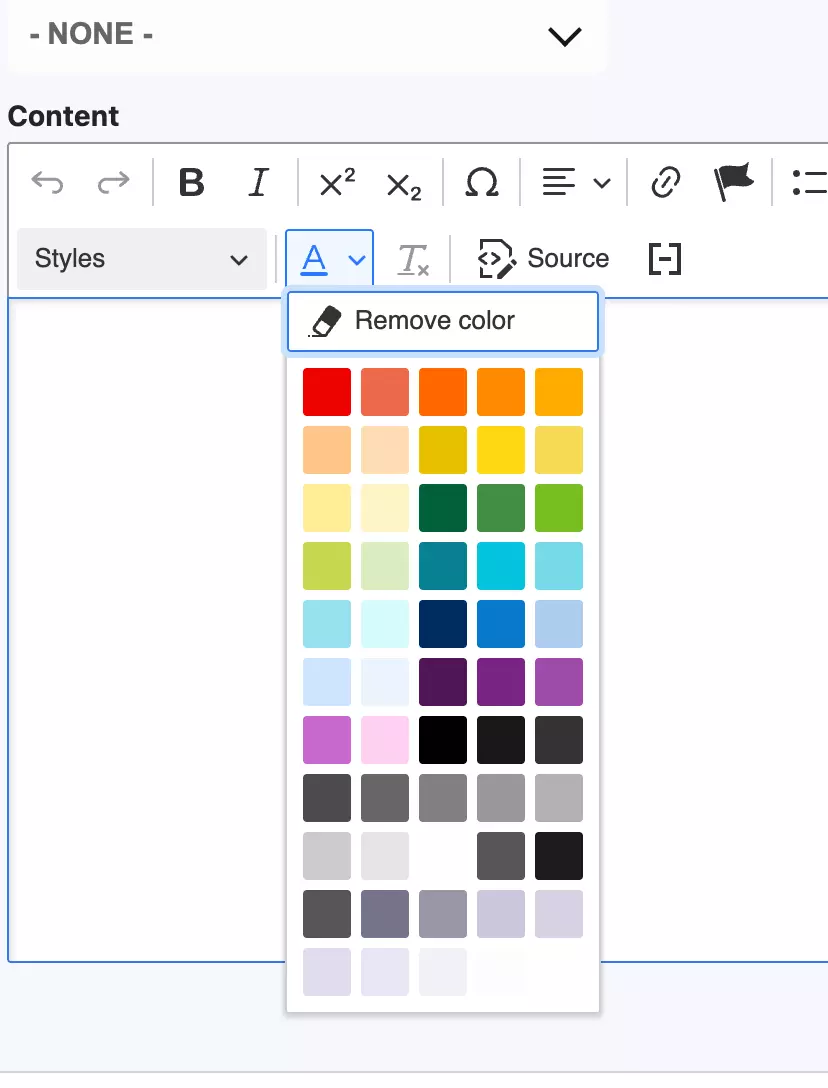Image resolution: width=828 pixels, height=1088 pixels.
Task: Select the black color swatch
Action: point(442,739)
